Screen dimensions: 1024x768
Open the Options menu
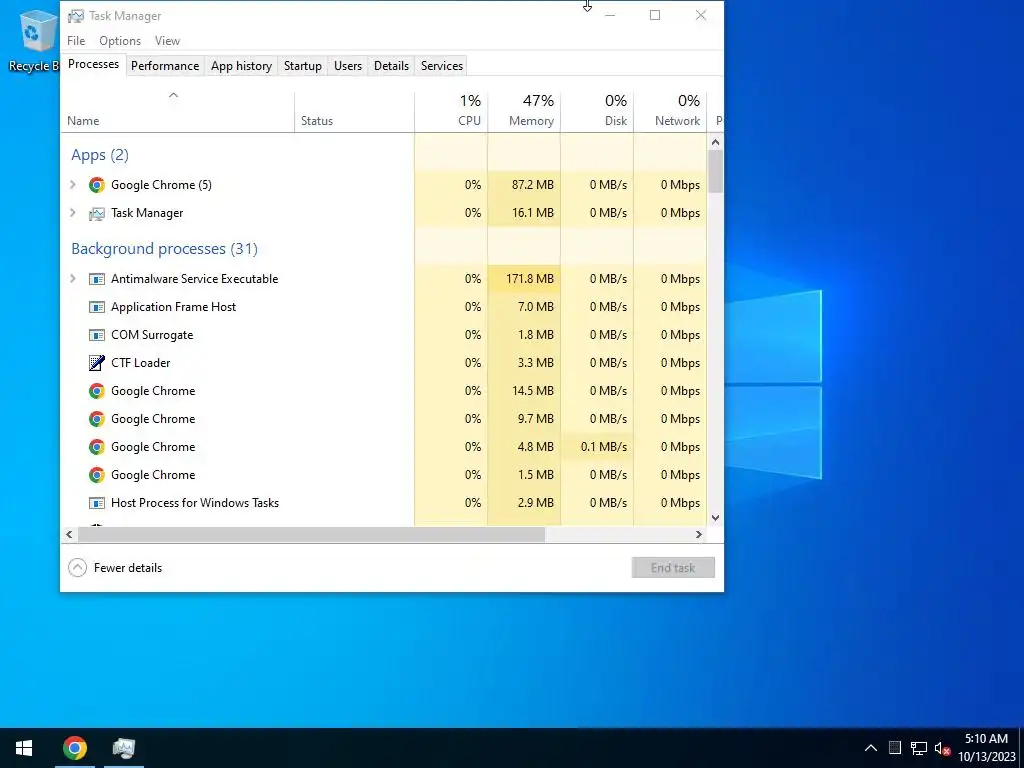click(x=120, y=40)
